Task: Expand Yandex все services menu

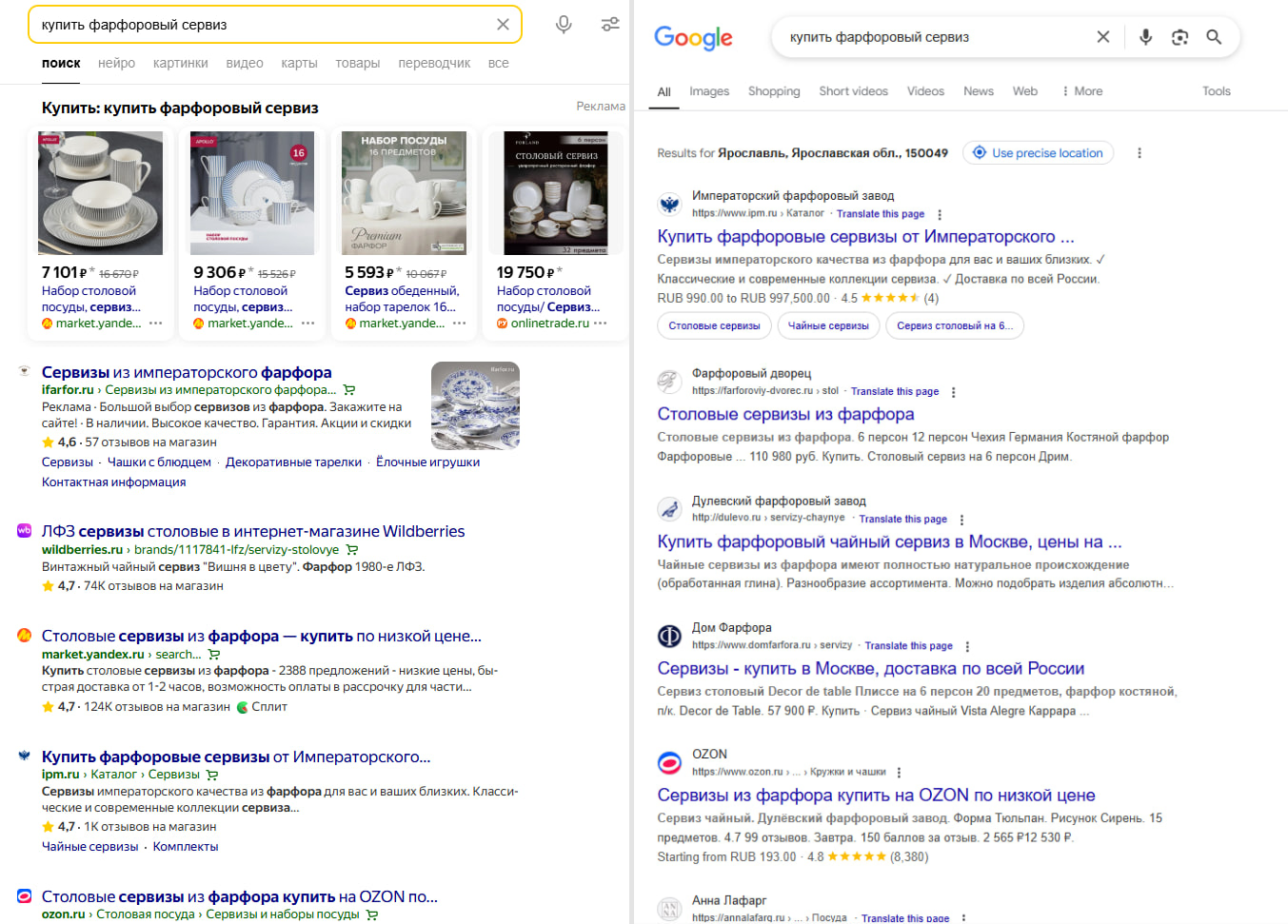Action: pos(498,63)
